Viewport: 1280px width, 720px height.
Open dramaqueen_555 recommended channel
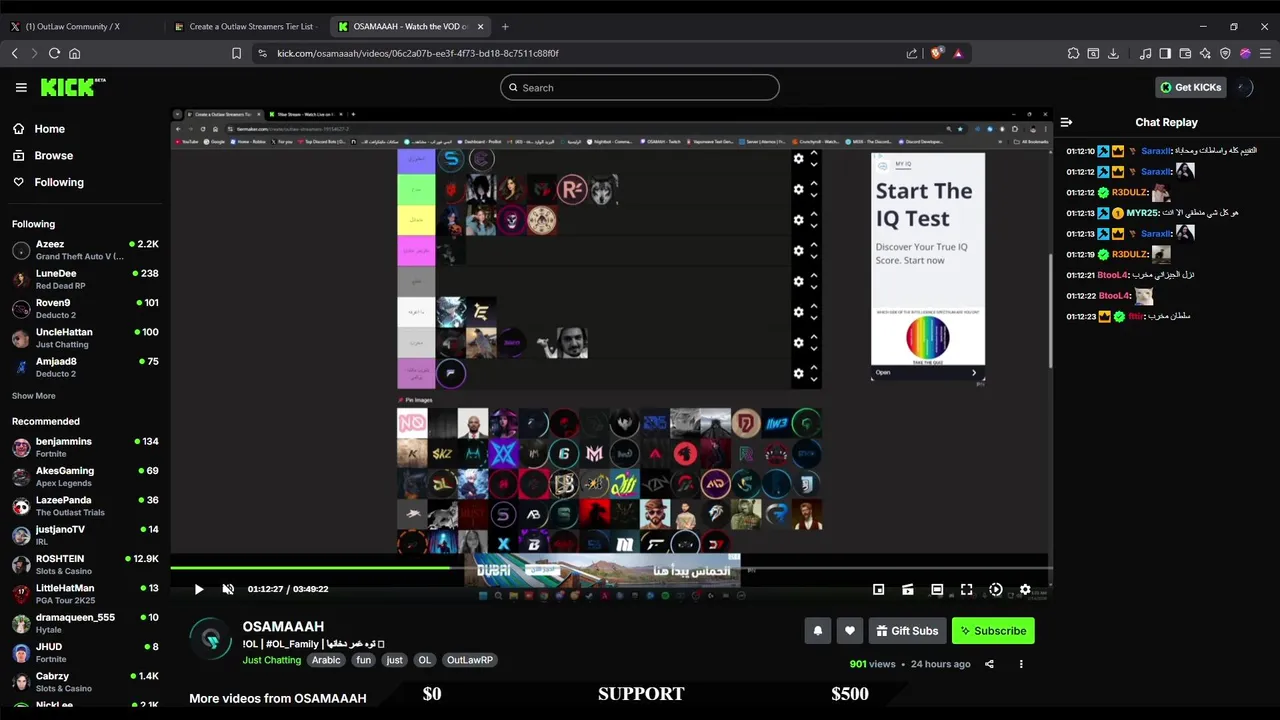[85, 623]
